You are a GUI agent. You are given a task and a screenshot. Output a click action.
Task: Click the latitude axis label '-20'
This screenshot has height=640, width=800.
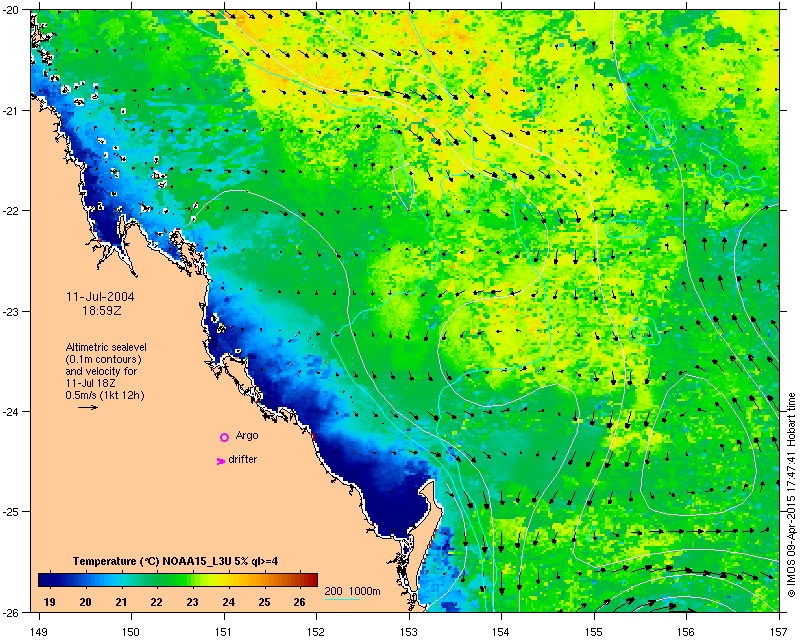pos(11,10)
